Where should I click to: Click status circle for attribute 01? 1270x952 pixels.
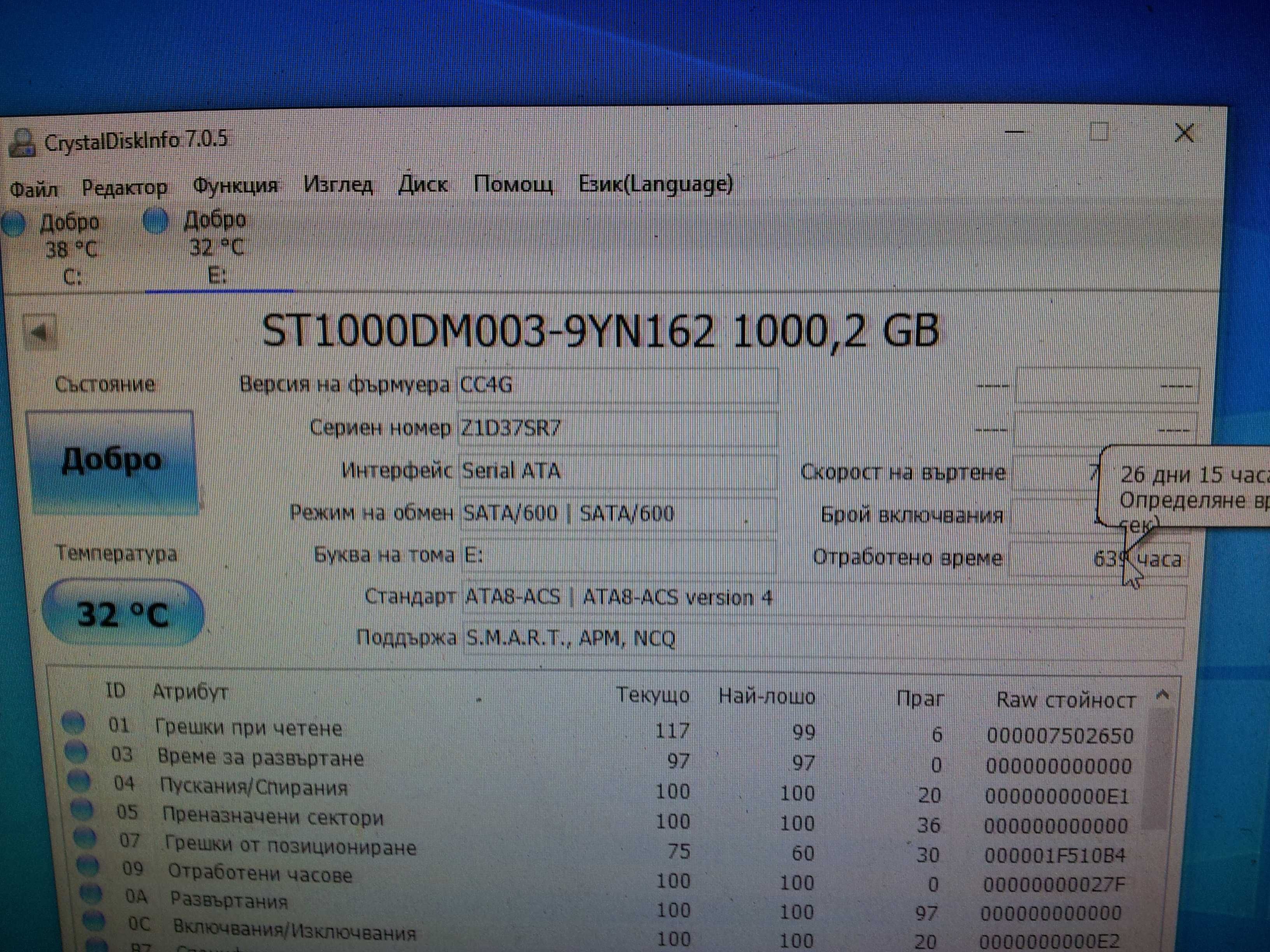click(x=73, y=723)
